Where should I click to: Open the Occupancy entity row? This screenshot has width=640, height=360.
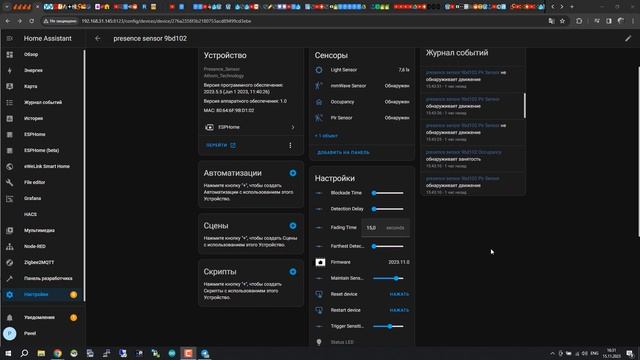point(362,102)
